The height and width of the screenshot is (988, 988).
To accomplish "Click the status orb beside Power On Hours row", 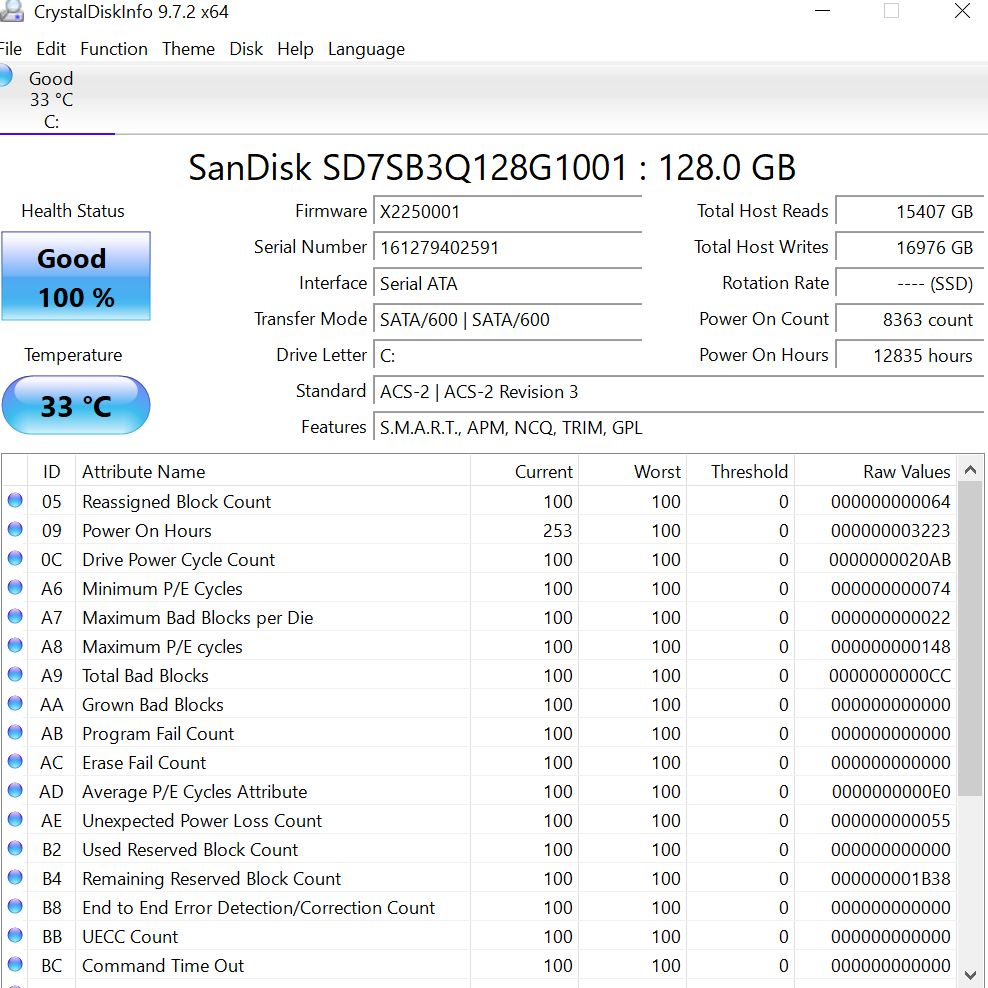I will click(15, 530).
